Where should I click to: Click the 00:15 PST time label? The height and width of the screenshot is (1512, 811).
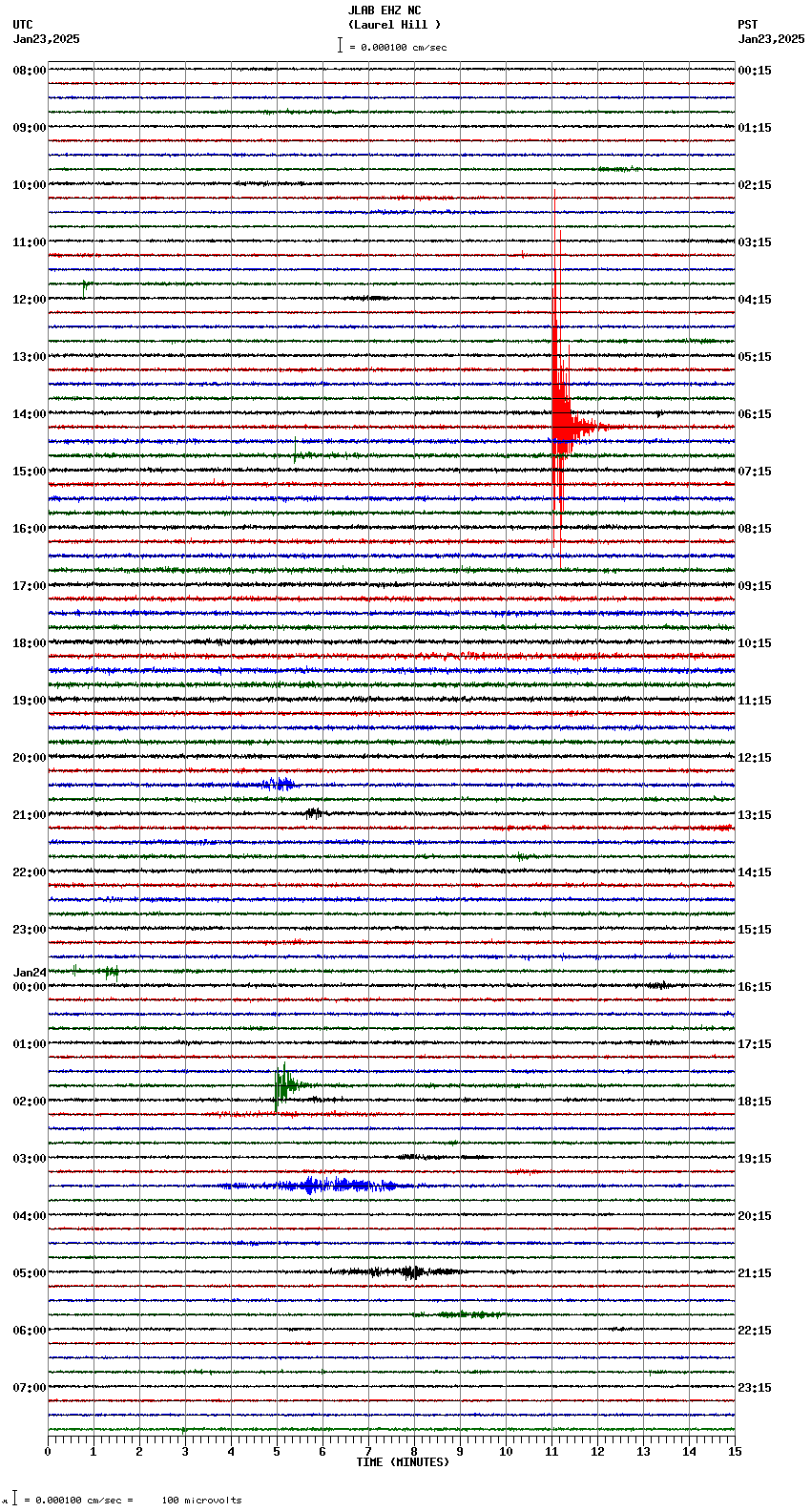pyautogui.click(x=755, y=71)
